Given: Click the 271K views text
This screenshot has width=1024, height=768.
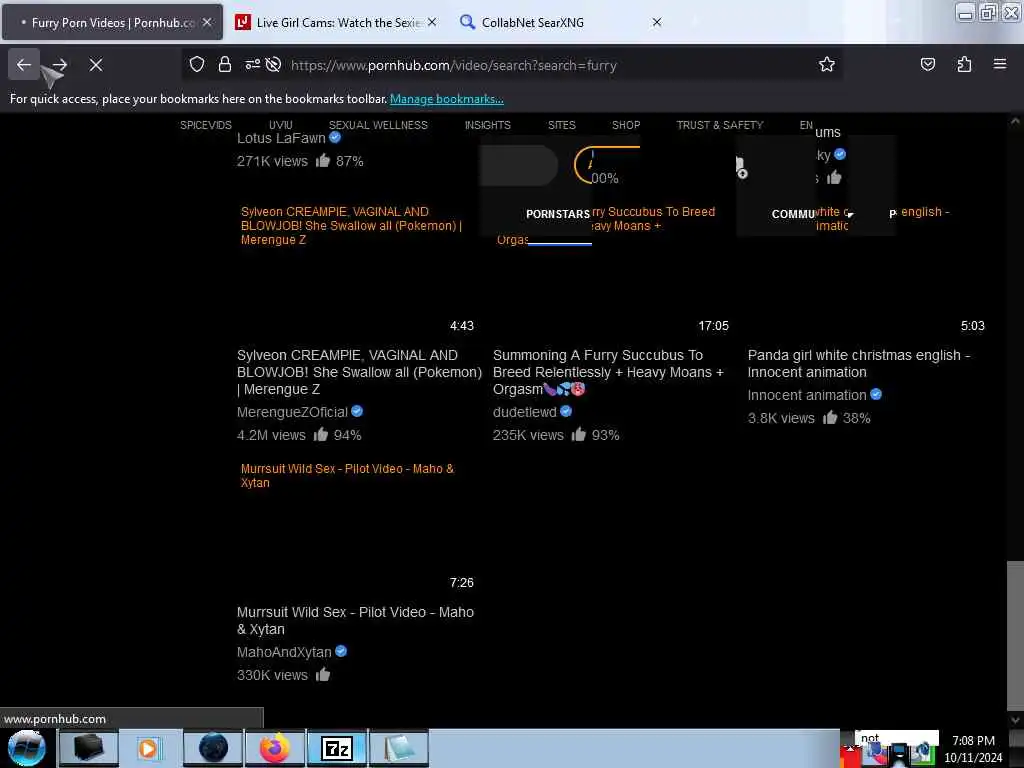Looking at the screenshot, I should click(x=272, y=161).
